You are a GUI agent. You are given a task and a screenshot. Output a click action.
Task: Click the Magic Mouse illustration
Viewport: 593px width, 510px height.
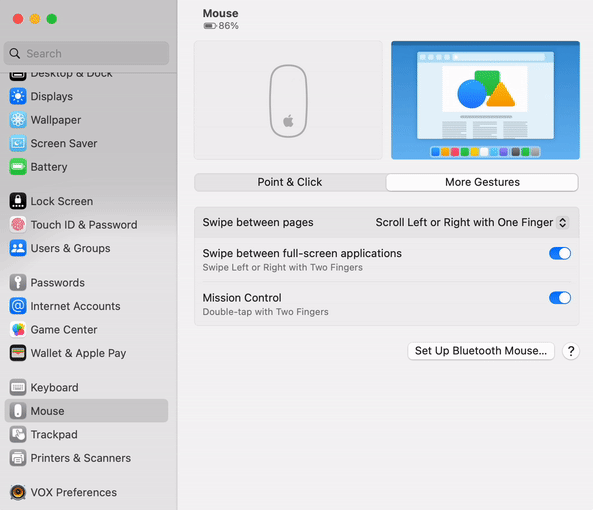[288, 101]
